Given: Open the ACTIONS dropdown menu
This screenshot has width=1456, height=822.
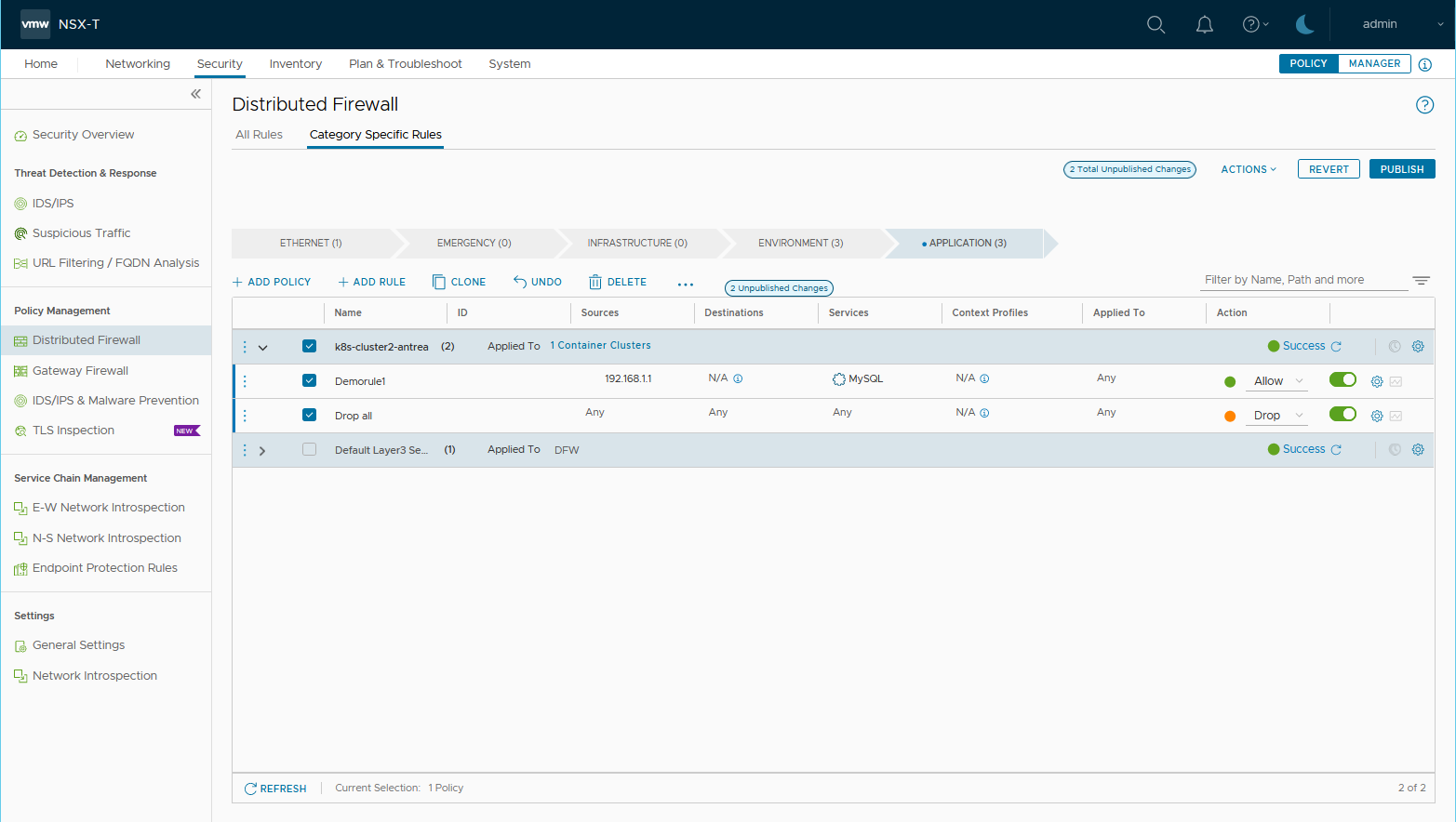Looking at the screenshot, I should click(1249, 169).
